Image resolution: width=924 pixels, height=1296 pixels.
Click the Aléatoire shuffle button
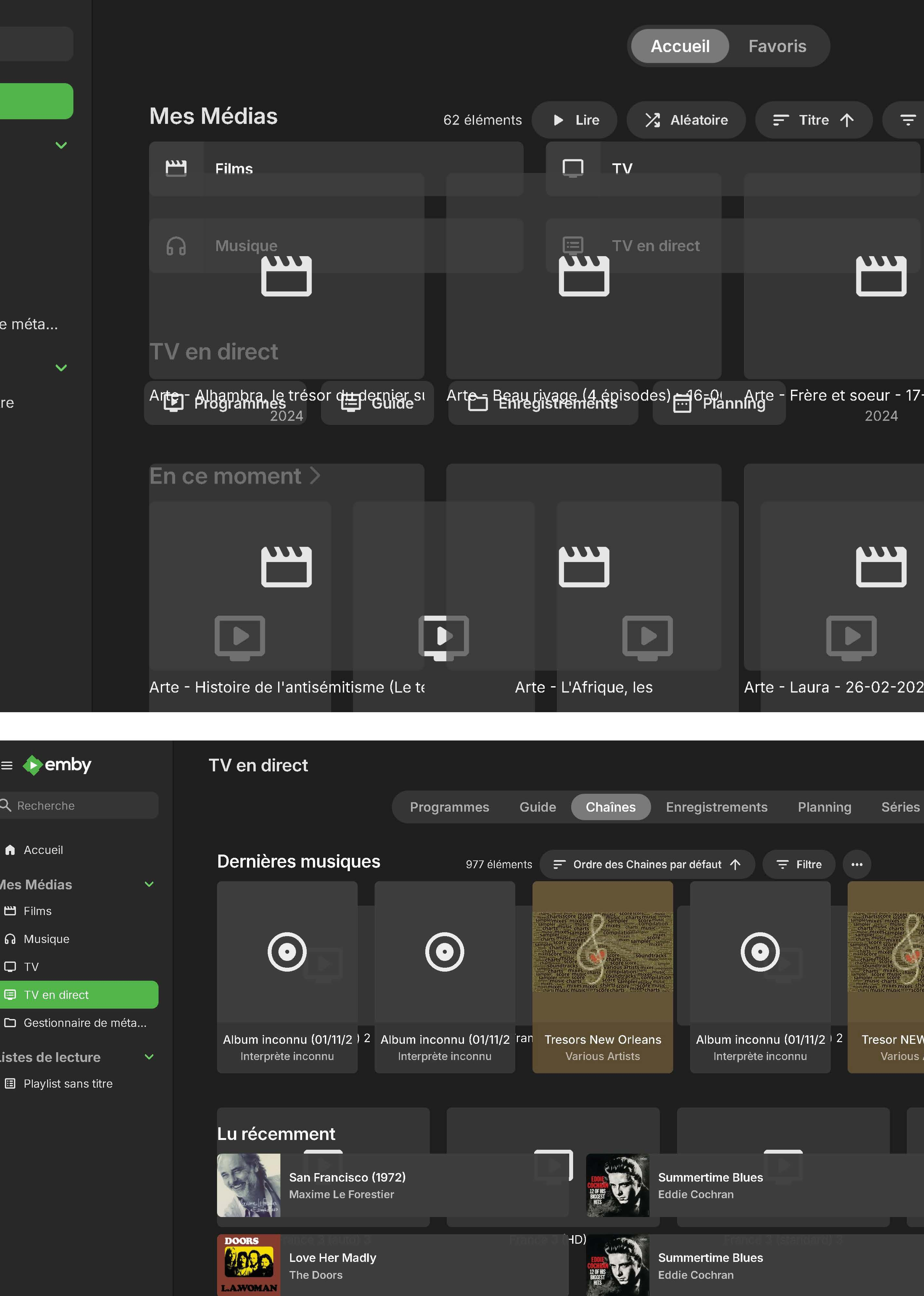pyautogui.click(x=686, y=120)
